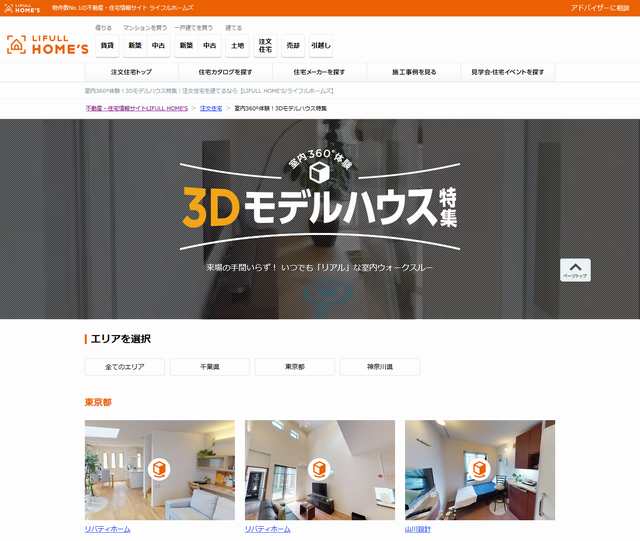Click the page-top chevron arrow button
Viewport: 640px width, 541px height.
575,270
